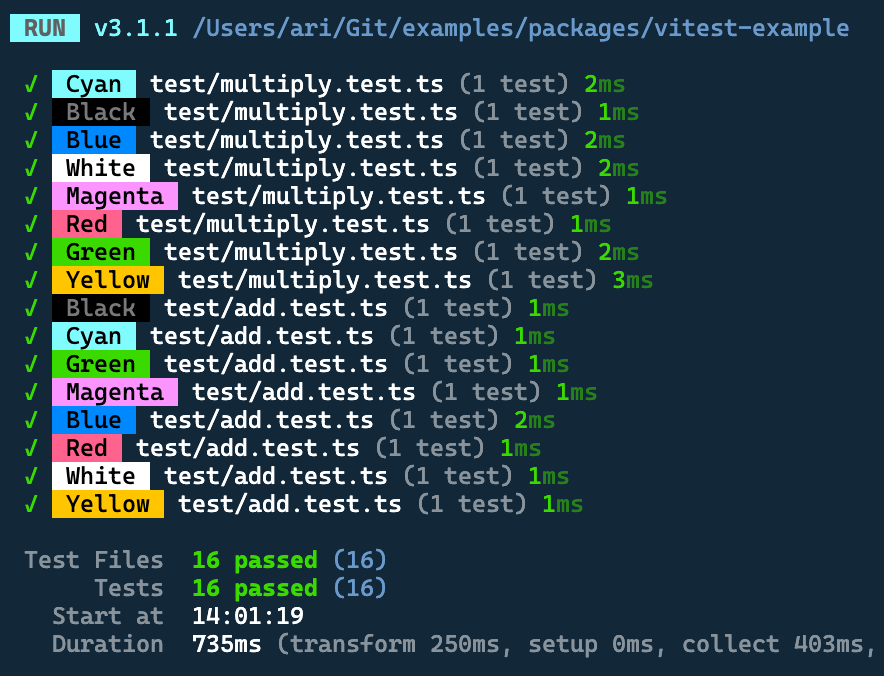
Task: Click the v3.1.1 version text
Action: 136,28
